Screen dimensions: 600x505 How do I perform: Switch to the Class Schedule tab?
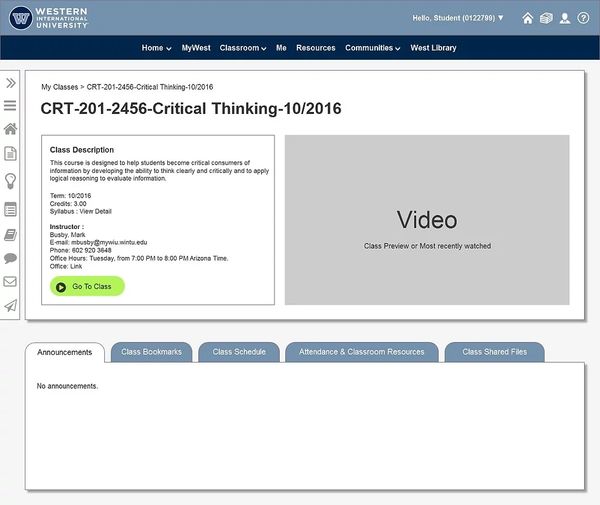239,352
